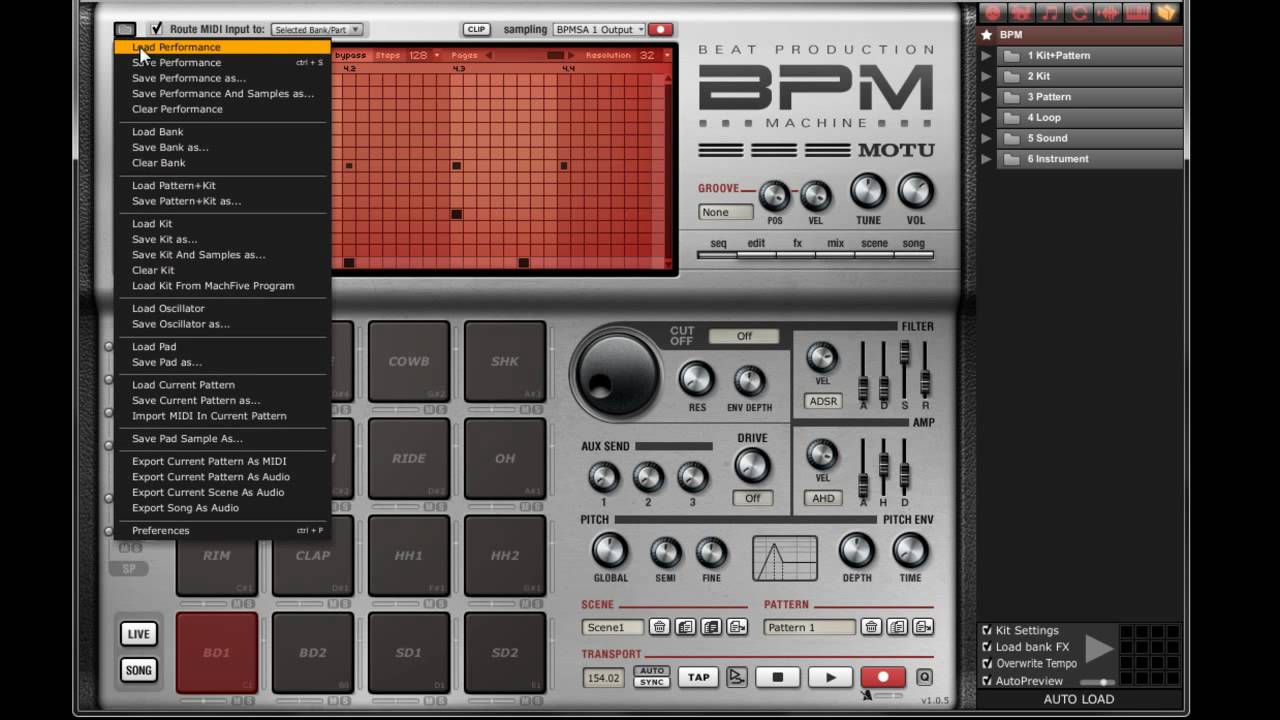
Task: Toggle Drive Off switch
Action: (752, 498)
